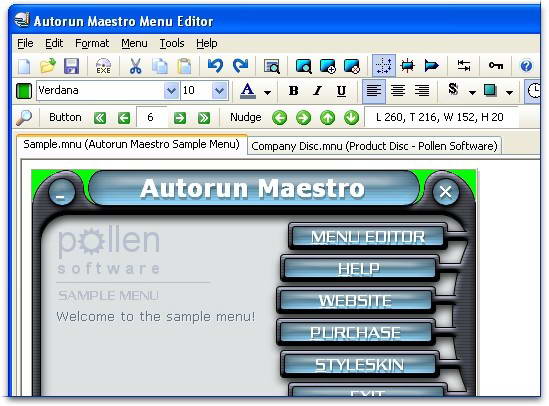The width and height of the screenshot is (549, 406).
Task: Go to previous button arrow
Action: (x=124, y=118)
